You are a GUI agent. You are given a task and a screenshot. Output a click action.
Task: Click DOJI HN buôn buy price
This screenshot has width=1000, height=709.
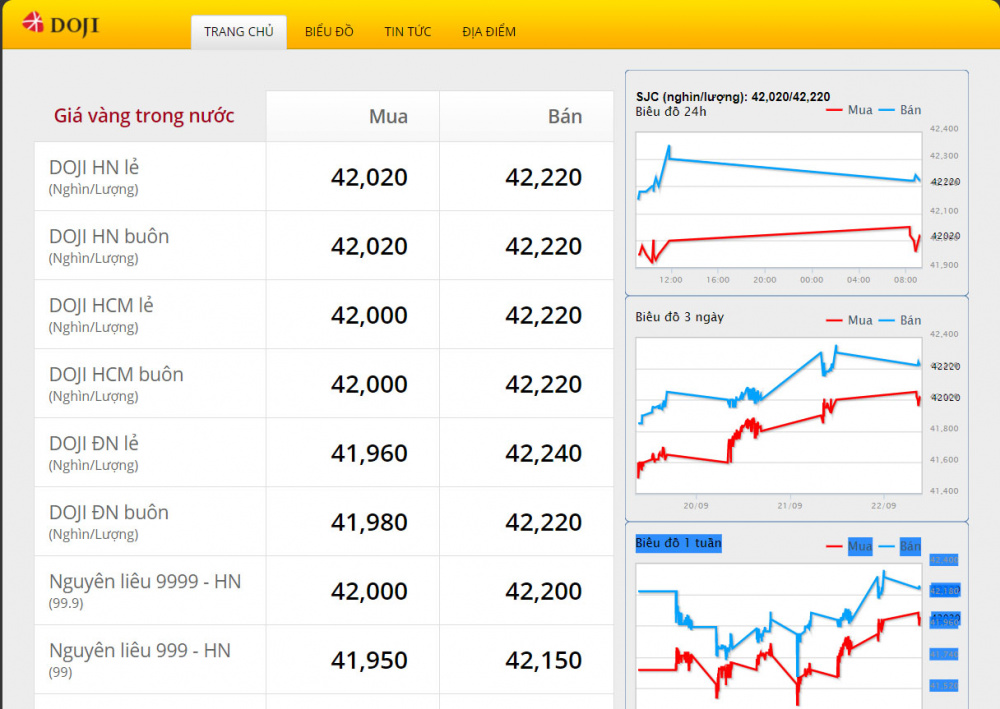point(369,246)
